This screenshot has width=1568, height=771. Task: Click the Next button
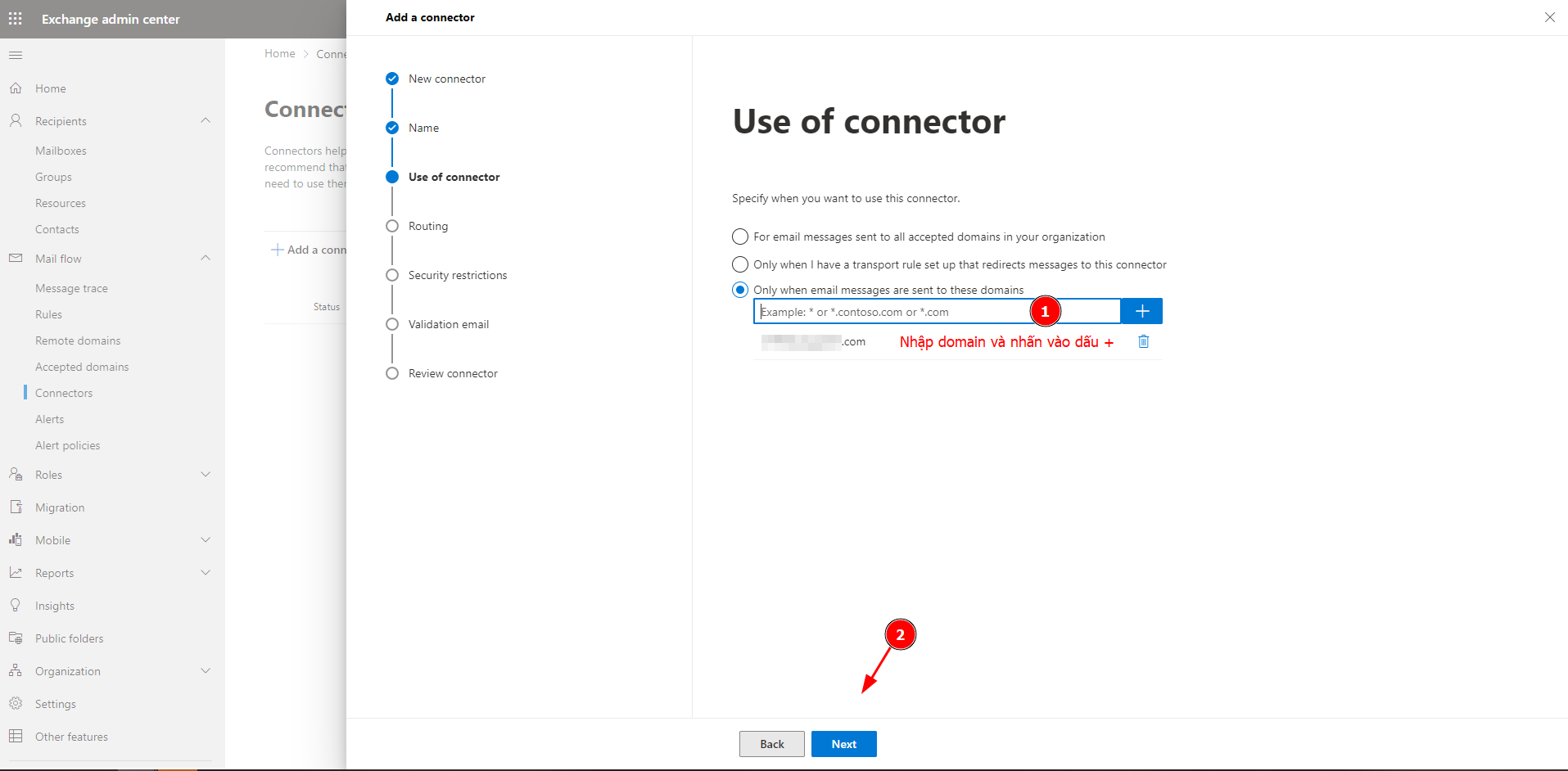tap(843, 744)
